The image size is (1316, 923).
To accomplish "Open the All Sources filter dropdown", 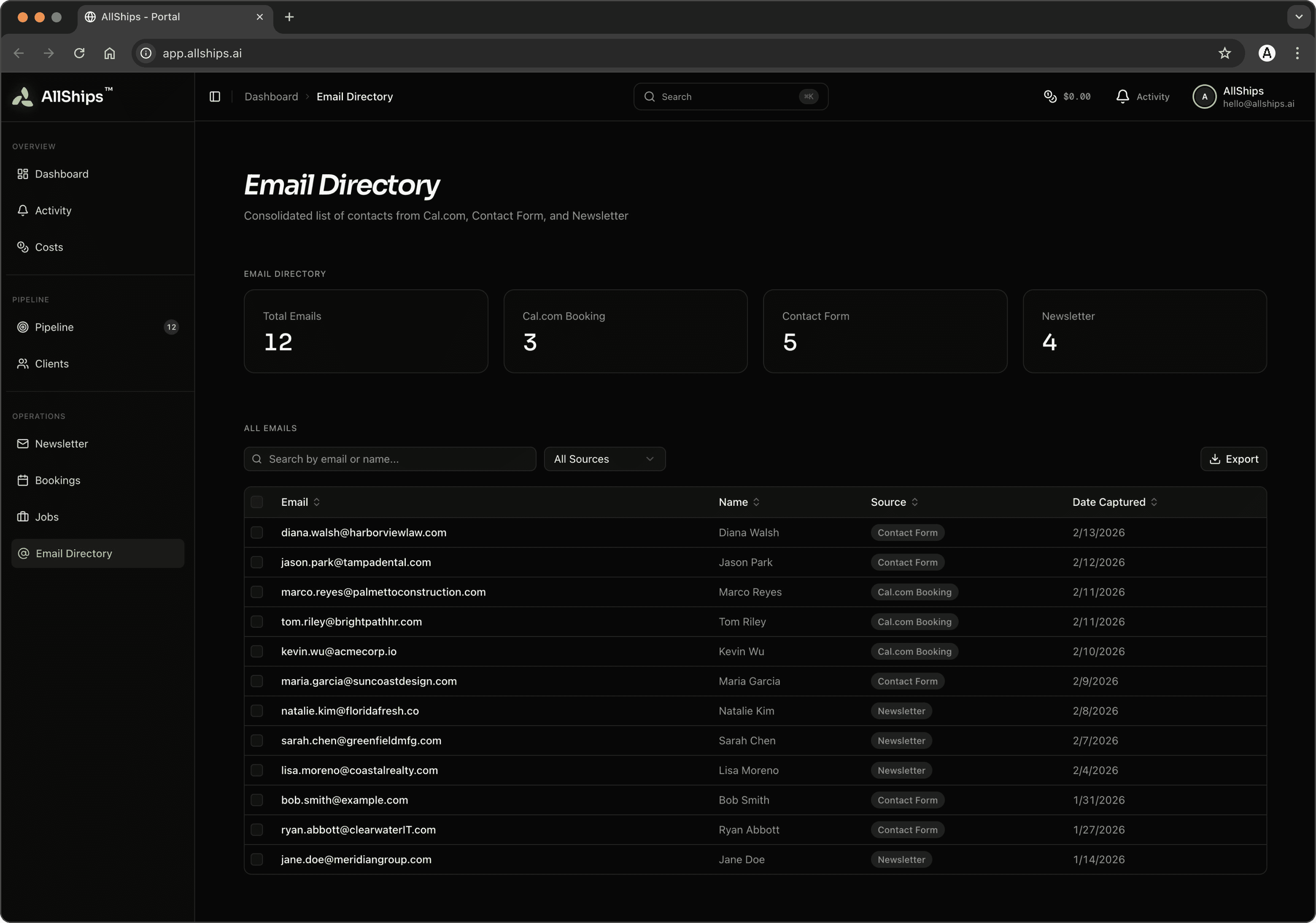I will point(604,459).
